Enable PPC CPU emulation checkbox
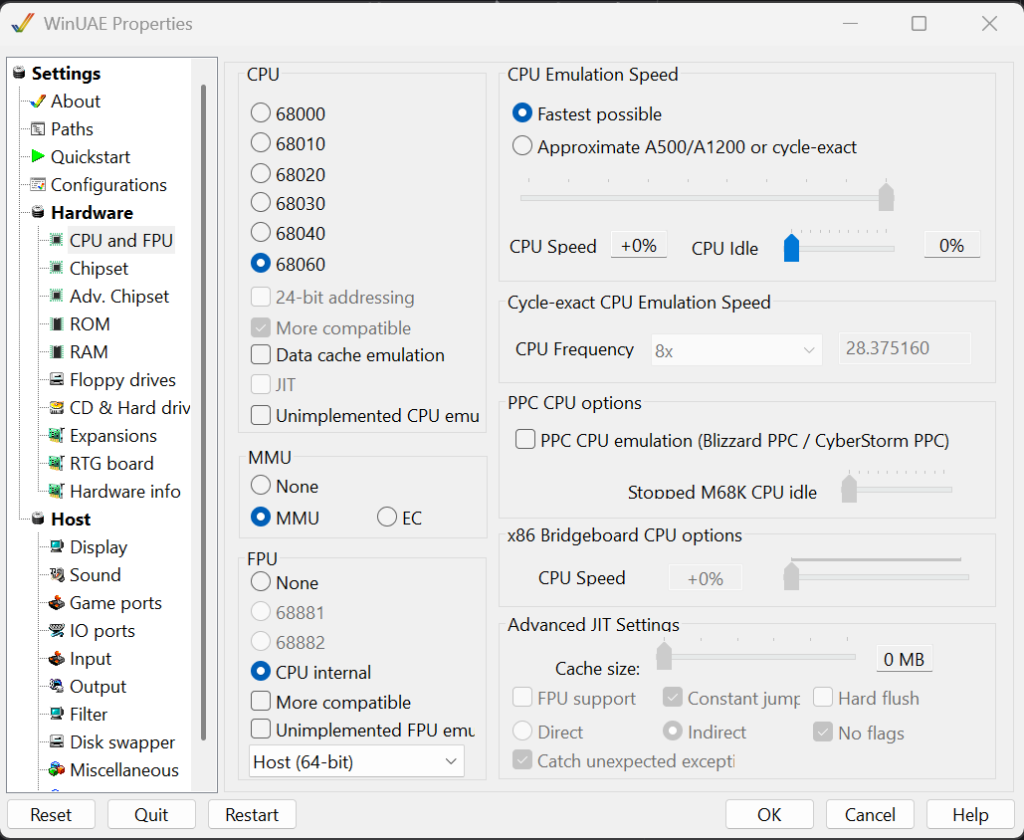Image resolution: width=1024 pixels, height=840 pixels. tap(524, 440)
